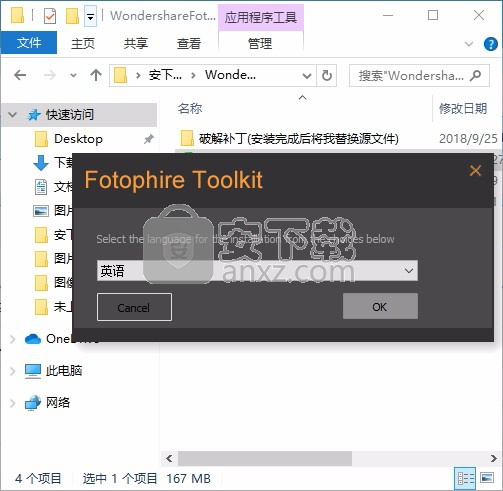Switch to the 管理 ribbon tab
The height and width of the screenshot is (491, 503).
[x=260, y=43]
